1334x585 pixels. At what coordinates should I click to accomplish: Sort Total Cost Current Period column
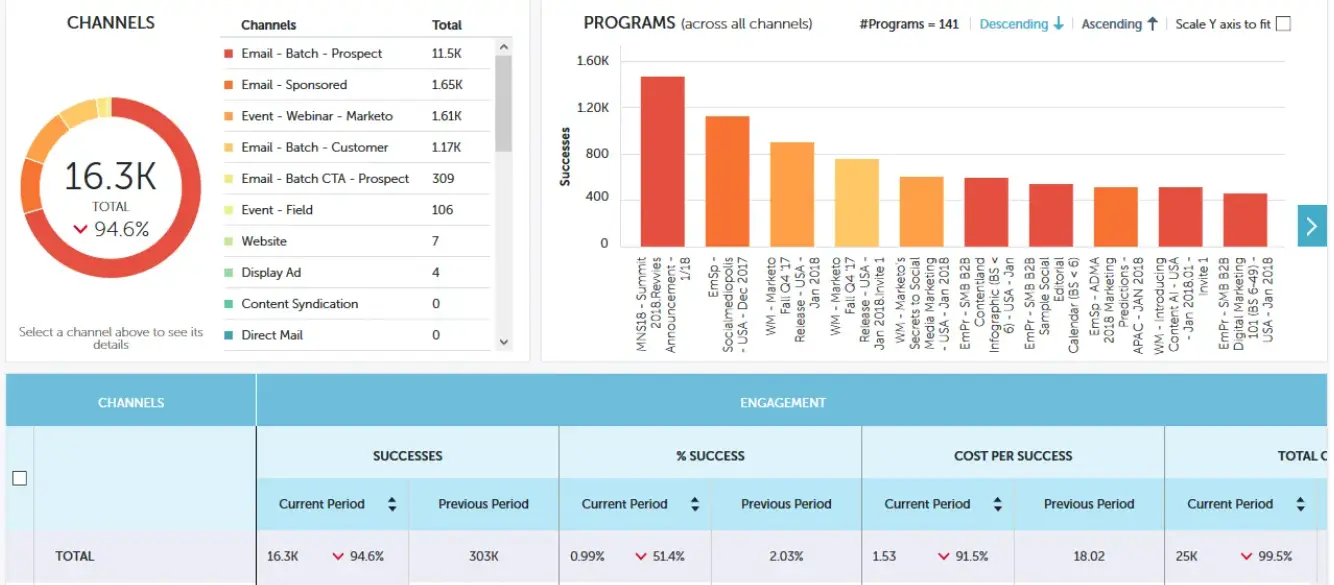click(1300, 504)
